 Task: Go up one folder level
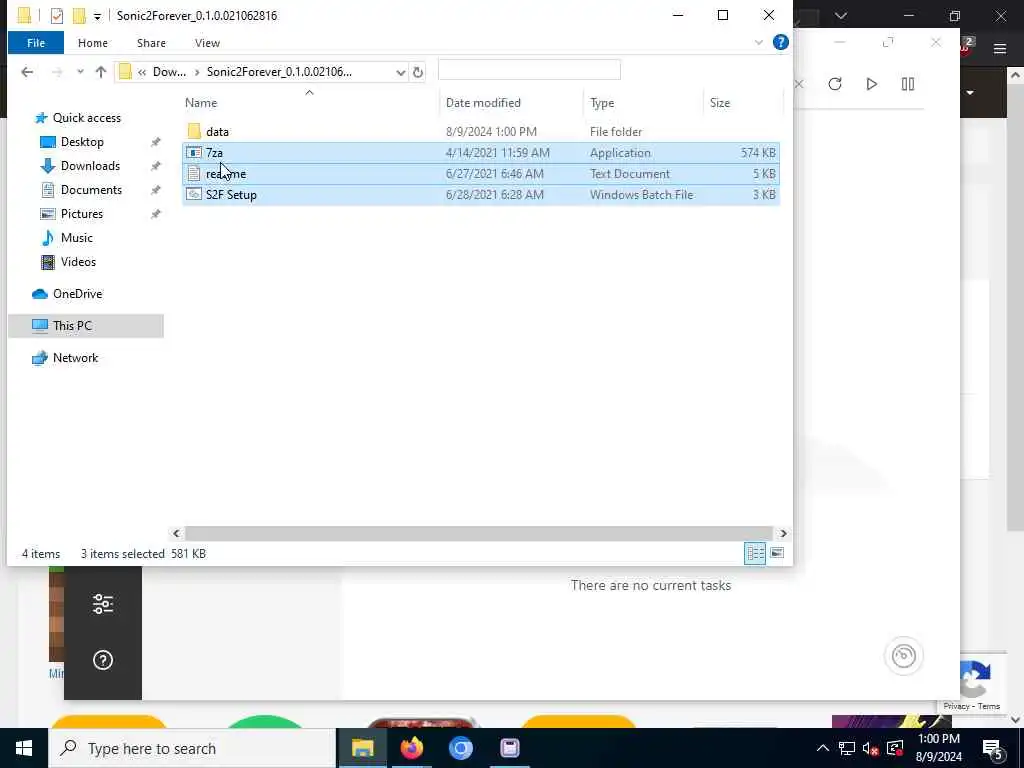(x=101, y=72)
